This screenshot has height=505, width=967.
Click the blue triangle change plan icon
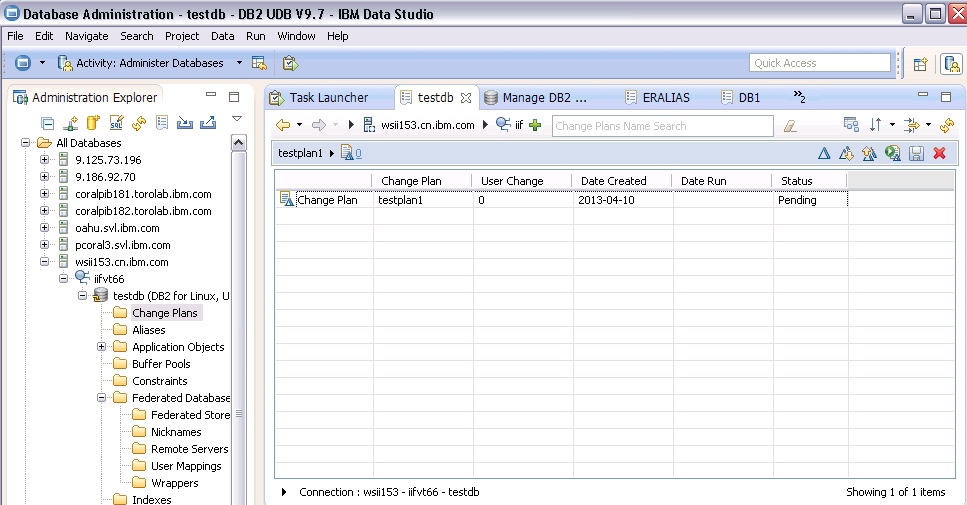click(824, 154)
